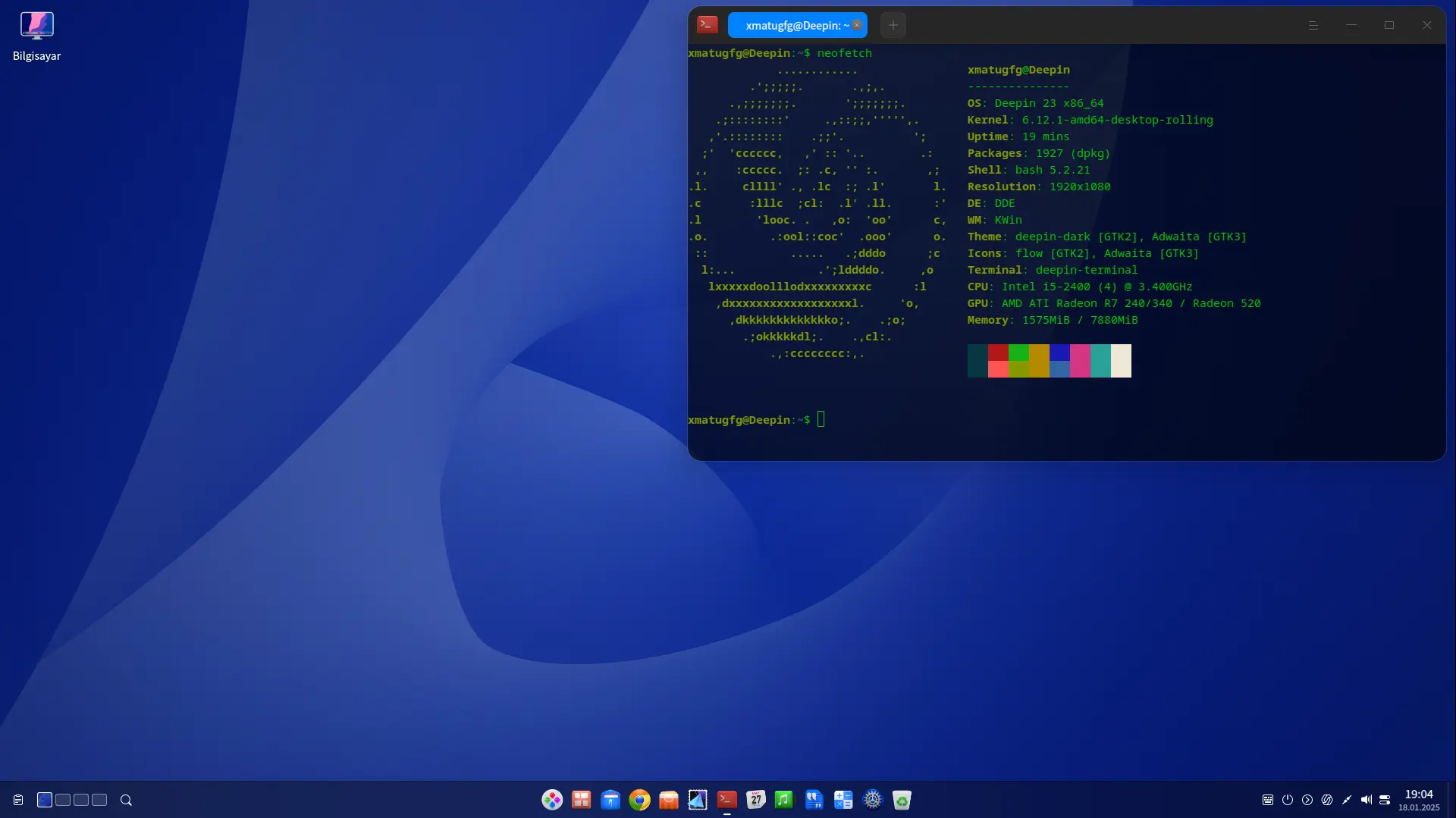Click the 'Memory: 1575MiB / 7880MiB' line
Screen dimensions: 1456x818
1053,320
